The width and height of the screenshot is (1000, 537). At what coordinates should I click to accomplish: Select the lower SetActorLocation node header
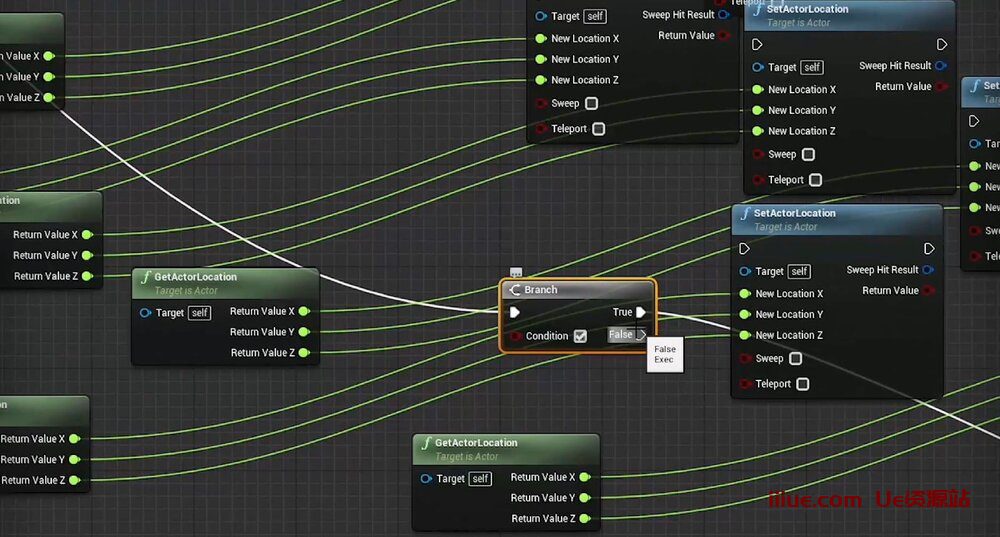[x=837, y=219]
